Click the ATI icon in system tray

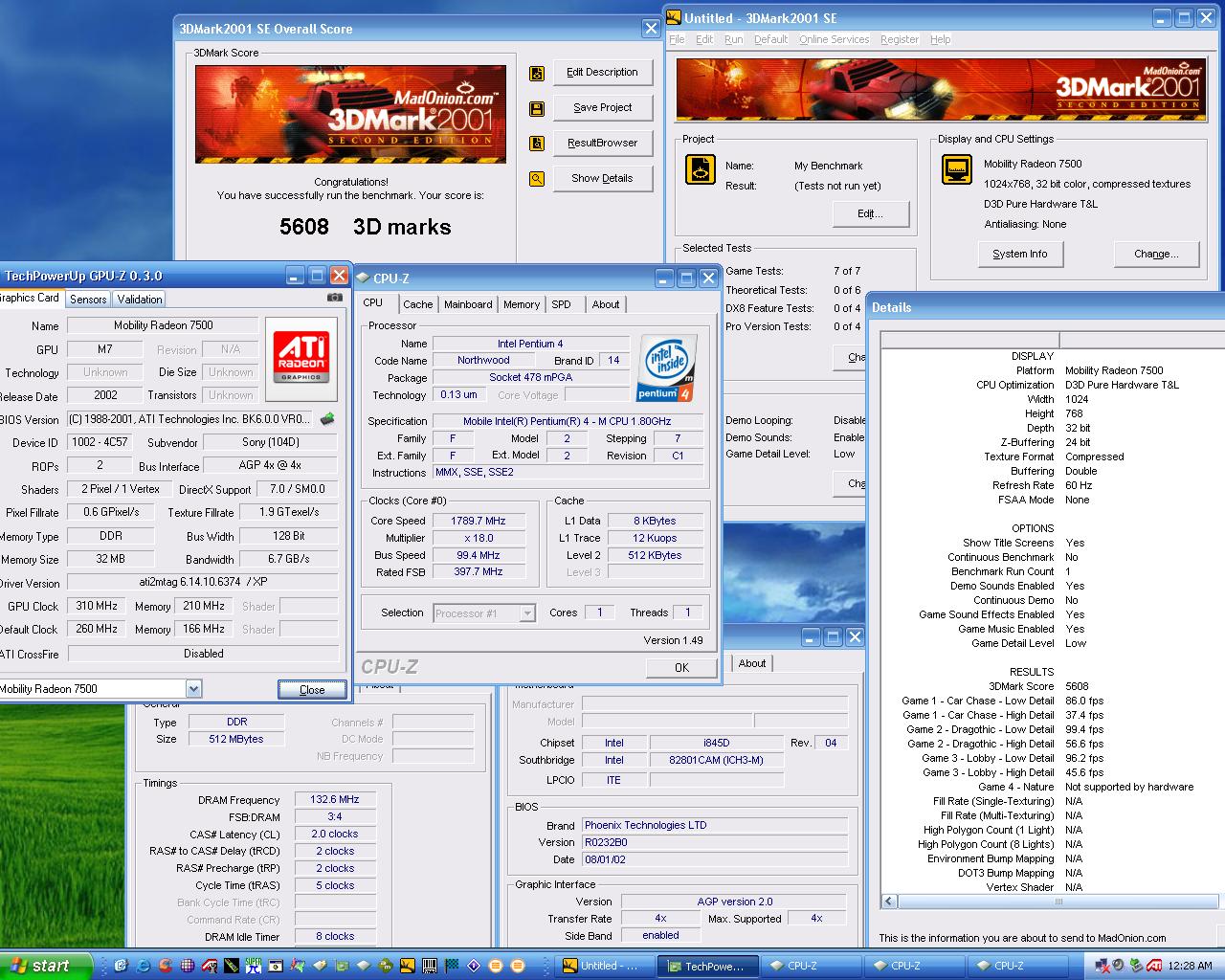click(x=1154, y=965)
